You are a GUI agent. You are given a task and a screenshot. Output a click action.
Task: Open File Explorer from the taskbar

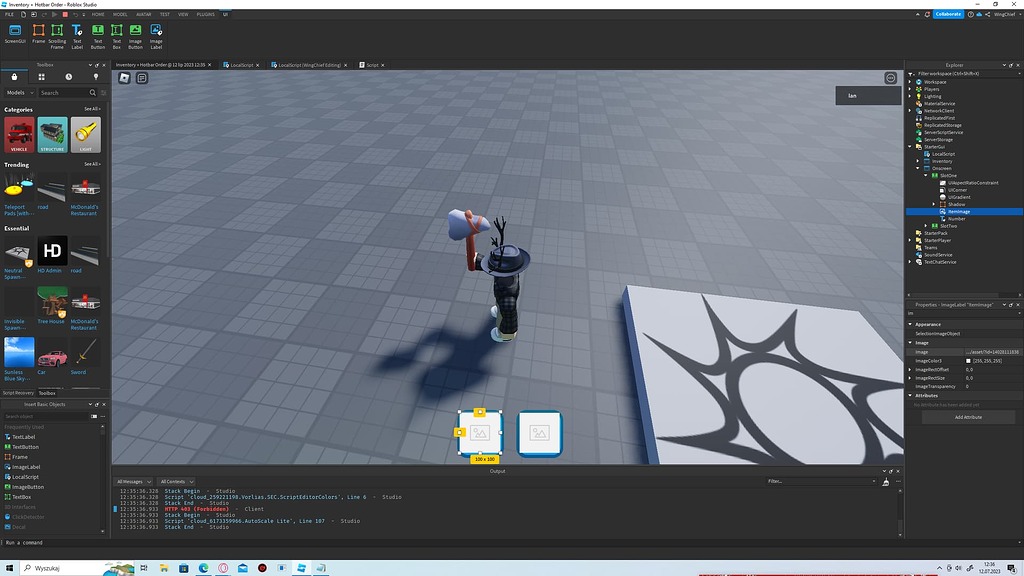pyautogui.click(x=164, y=568)
